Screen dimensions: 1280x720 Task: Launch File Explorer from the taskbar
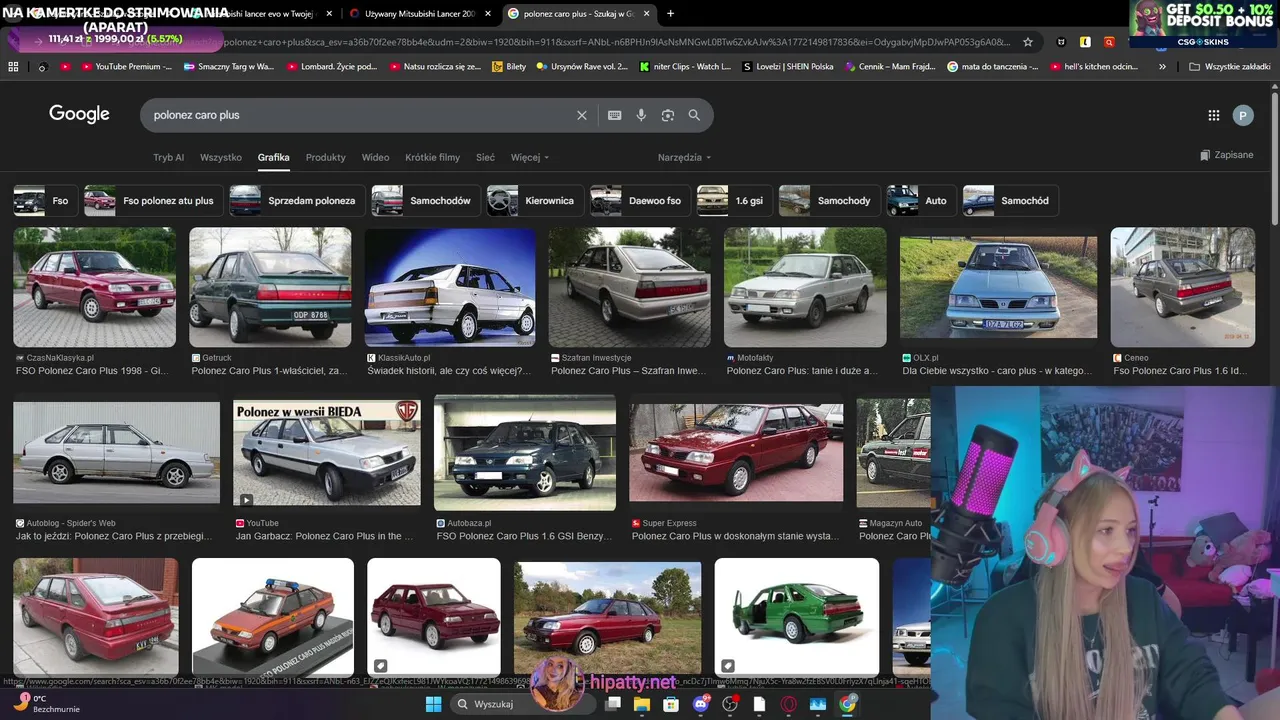point(642,704)
